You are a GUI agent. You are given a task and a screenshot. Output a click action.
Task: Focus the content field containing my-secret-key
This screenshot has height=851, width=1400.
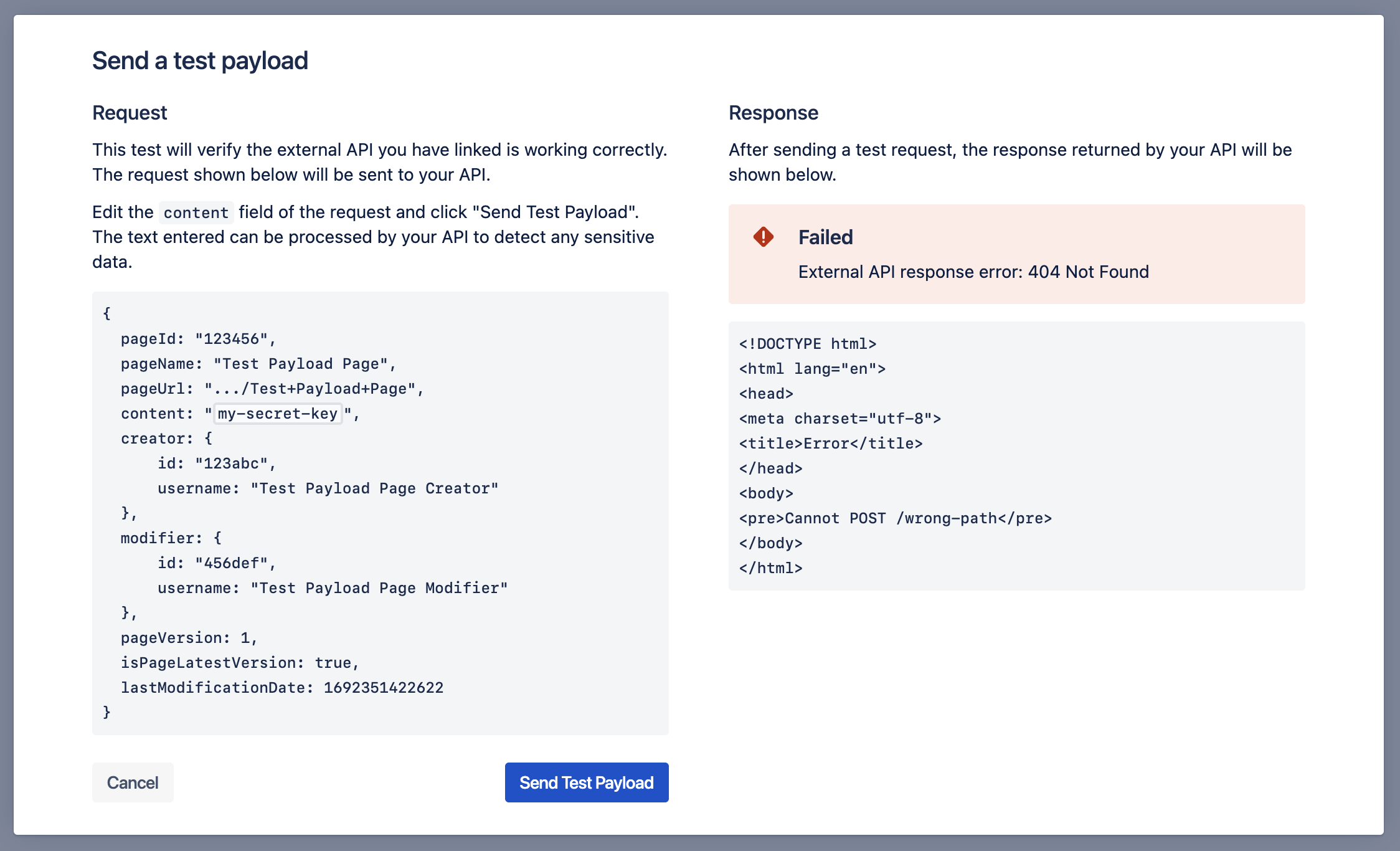point(278,414)
